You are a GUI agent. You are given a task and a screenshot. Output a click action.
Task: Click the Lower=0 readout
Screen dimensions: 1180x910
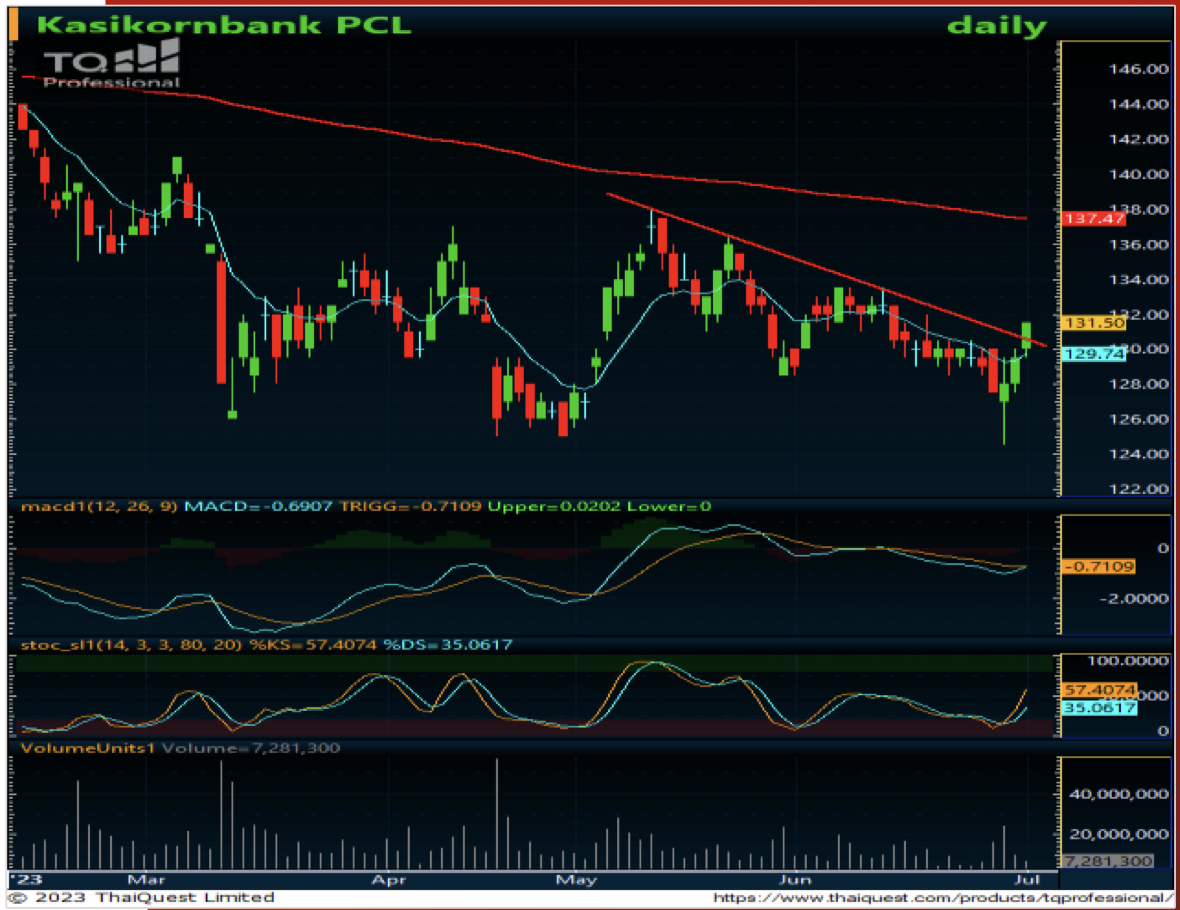coord(669,507)
